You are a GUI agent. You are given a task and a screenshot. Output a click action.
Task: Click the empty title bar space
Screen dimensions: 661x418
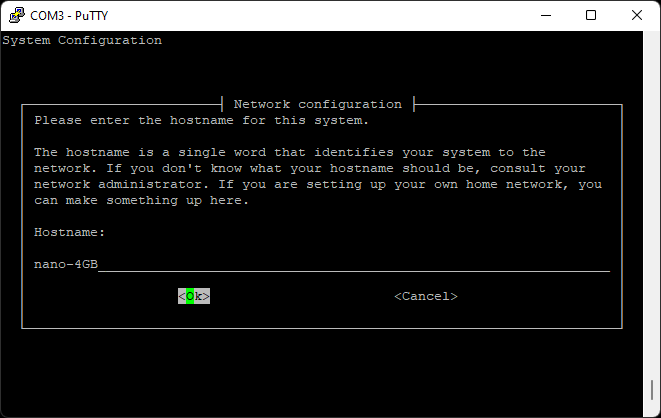[330, 15]
